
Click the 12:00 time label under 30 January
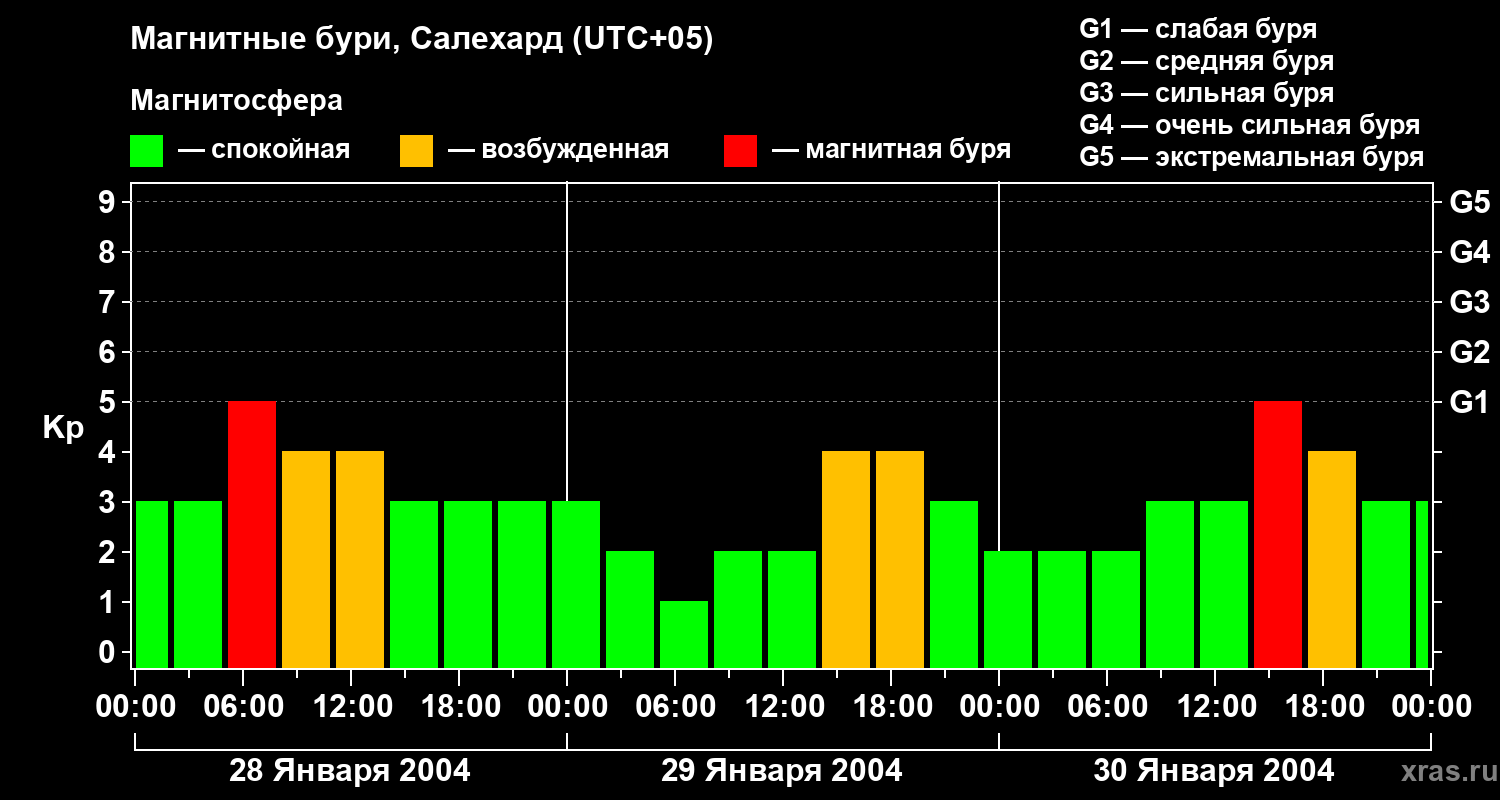click(x=1215, y=707)
